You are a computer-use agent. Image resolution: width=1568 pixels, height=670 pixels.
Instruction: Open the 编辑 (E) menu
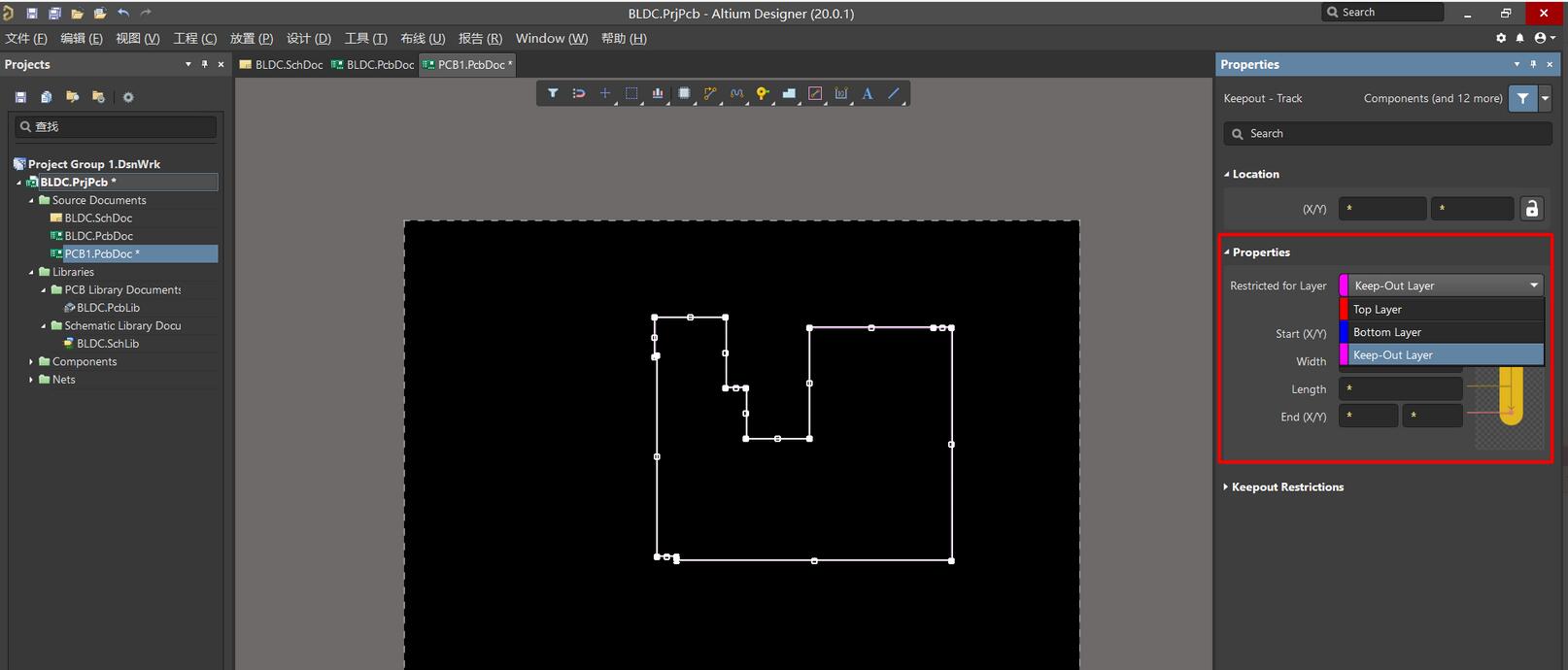(x=82, y=38)
